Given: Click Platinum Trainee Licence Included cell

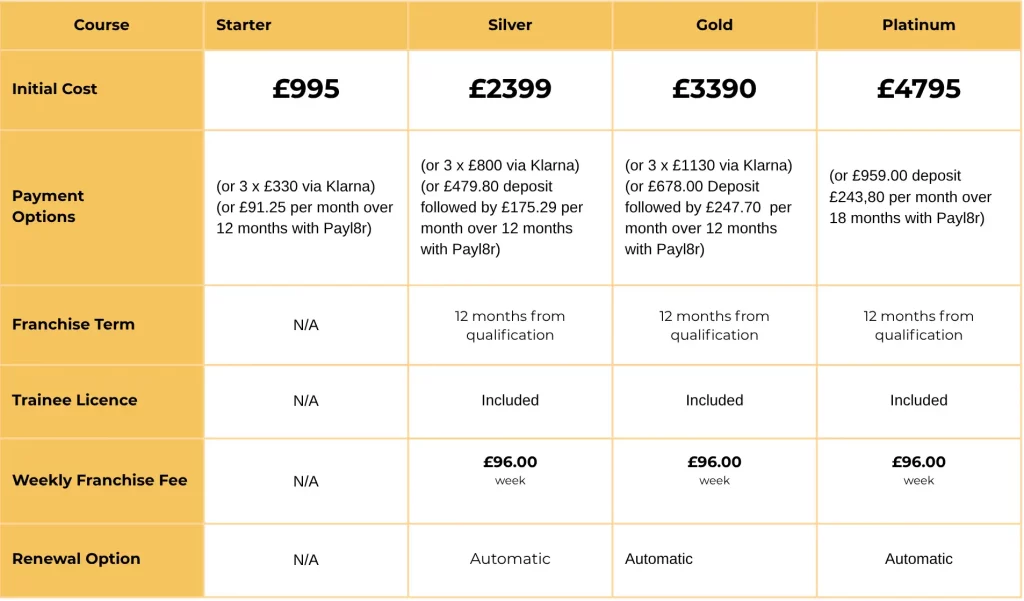Looking at the screenshot, I should coord(918,400).
